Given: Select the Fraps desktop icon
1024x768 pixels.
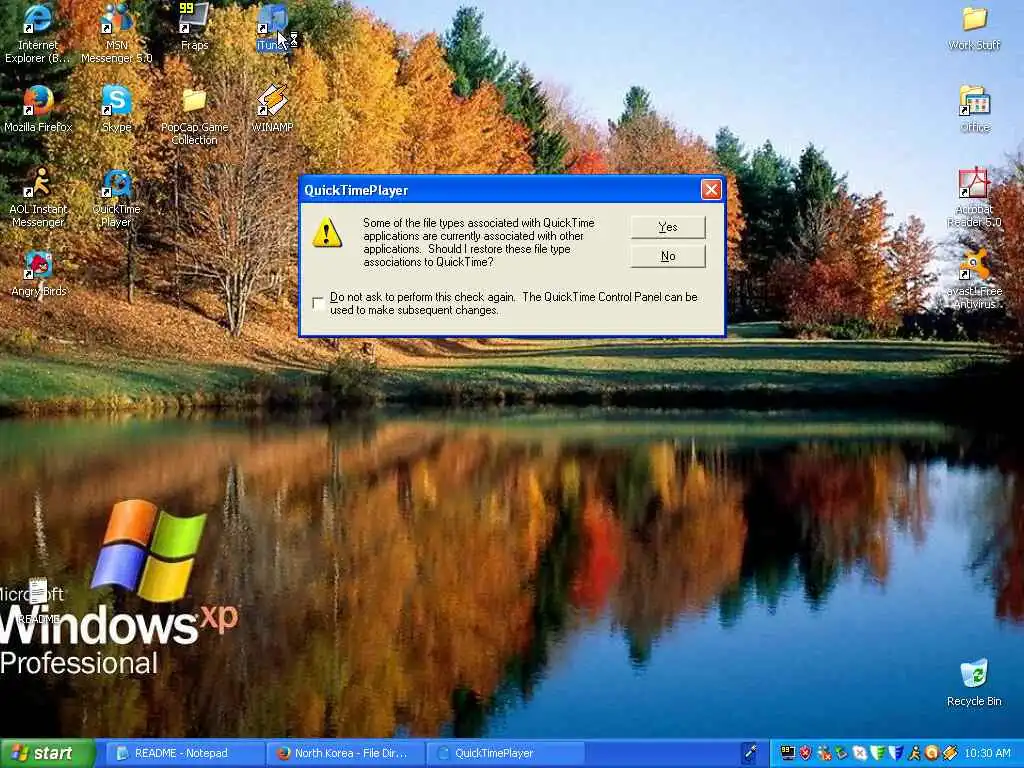Looking at the screenshot, I should 195,27.
